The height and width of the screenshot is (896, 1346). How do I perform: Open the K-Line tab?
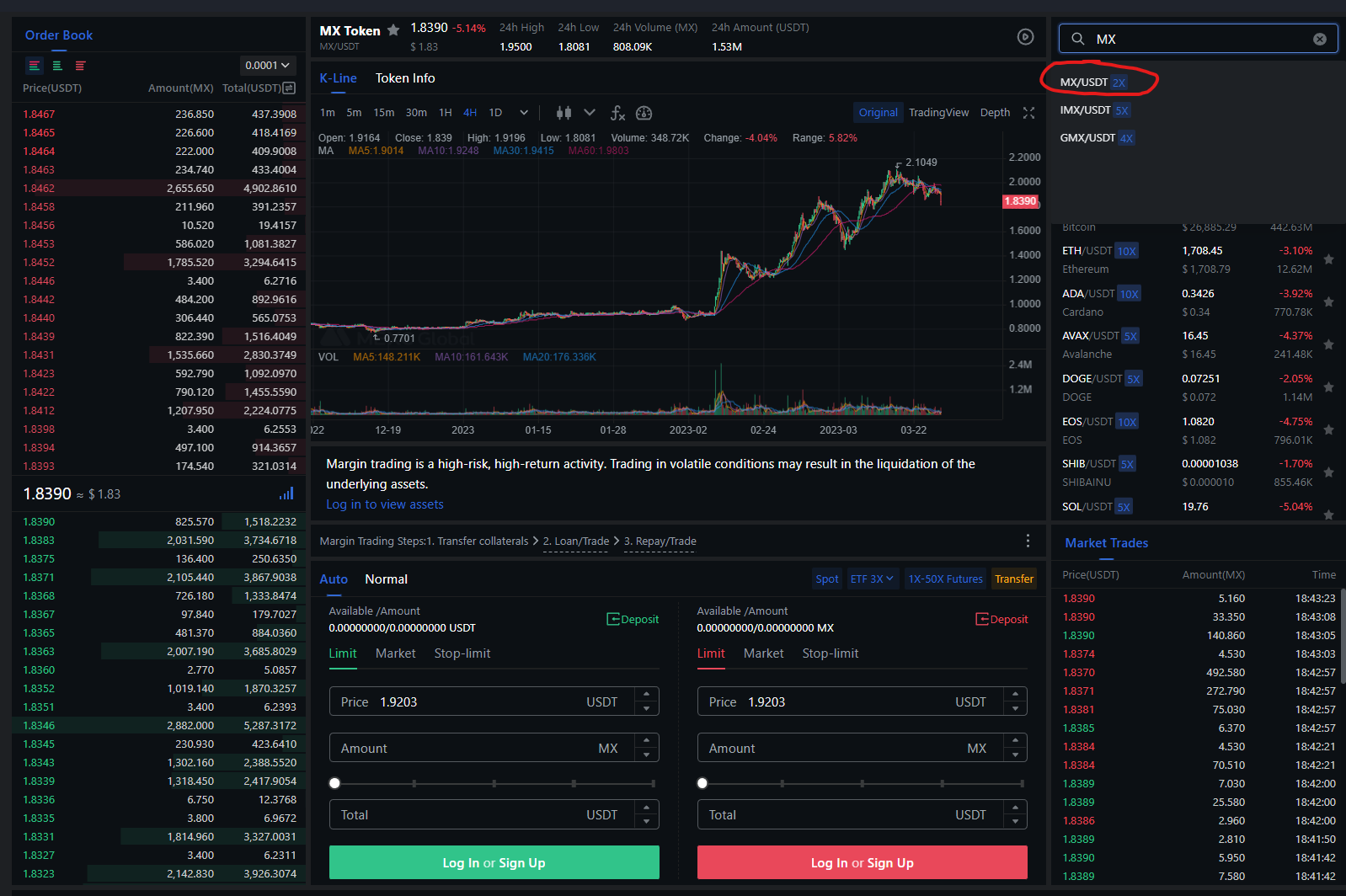pos(338,78)
